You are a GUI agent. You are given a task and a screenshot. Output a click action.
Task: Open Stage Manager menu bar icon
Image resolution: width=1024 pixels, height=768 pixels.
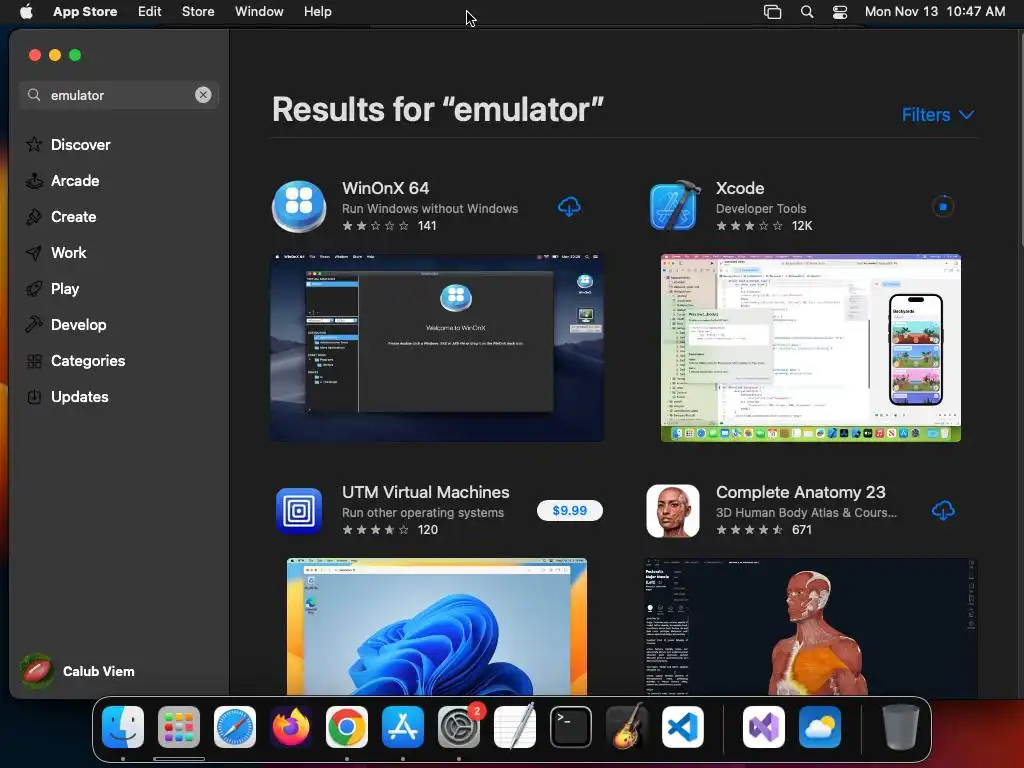(773, 12)
